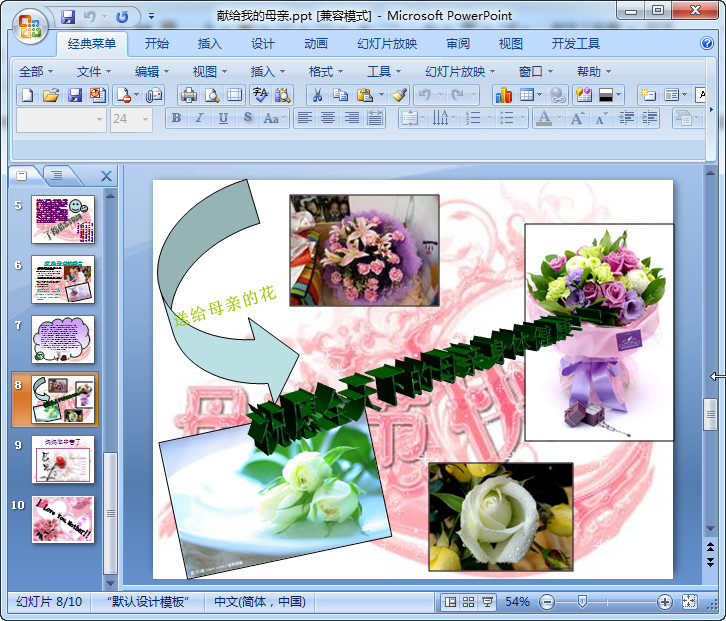Viewport: 726px width, 621px height.
Task: Open the 格式 menu
Action: click(325, 72)
